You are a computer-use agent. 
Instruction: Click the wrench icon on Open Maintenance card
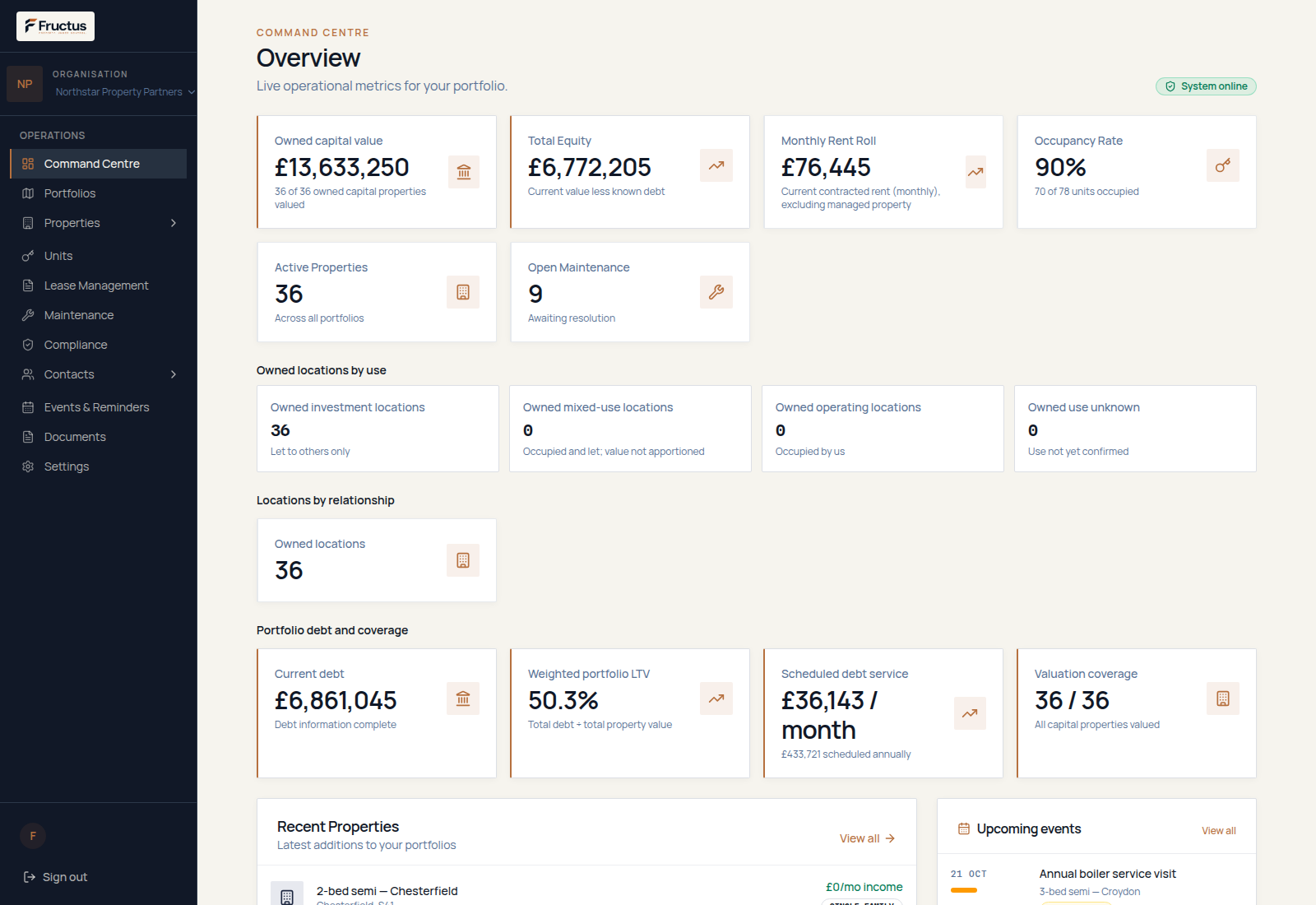point(716,292)
